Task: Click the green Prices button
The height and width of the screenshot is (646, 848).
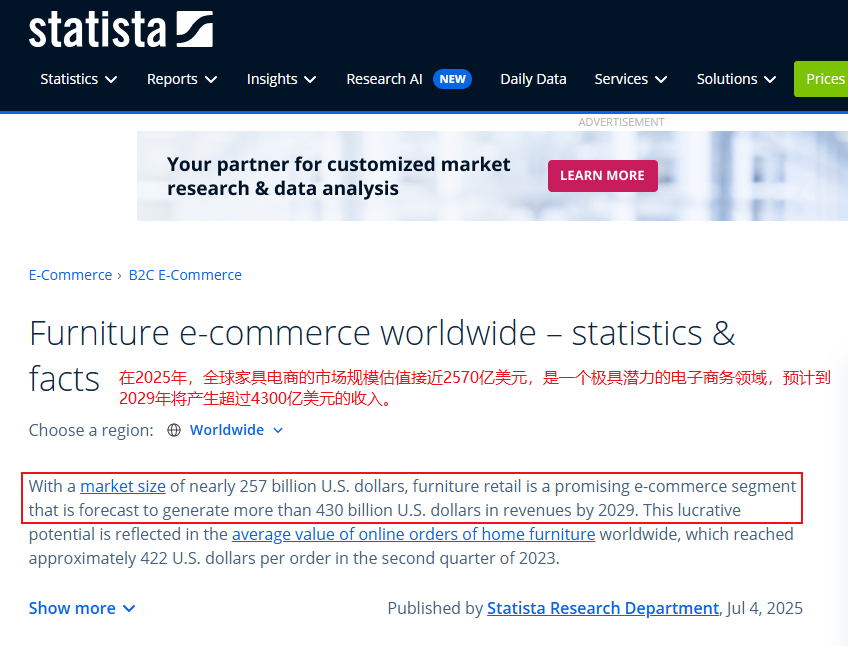Action: click(x=824, y=79)
